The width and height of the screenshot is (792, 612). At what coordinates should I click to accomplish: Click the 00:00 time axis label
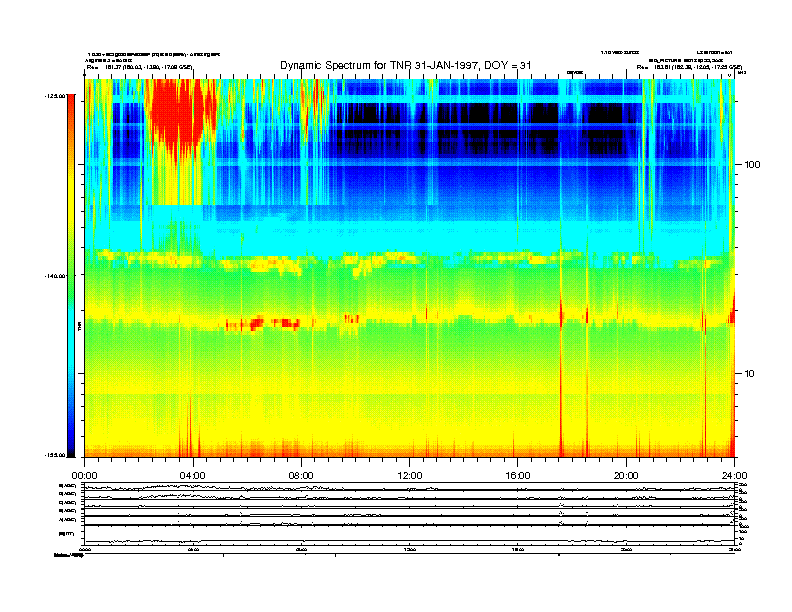[84, 476]
